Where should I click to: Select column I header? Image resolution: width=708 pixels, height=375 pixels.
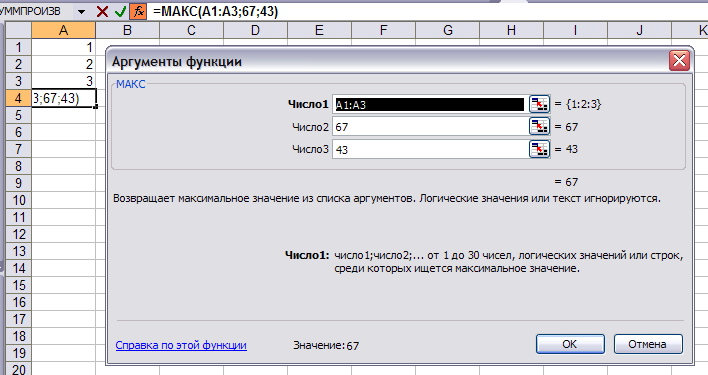(x=575, y=30)
